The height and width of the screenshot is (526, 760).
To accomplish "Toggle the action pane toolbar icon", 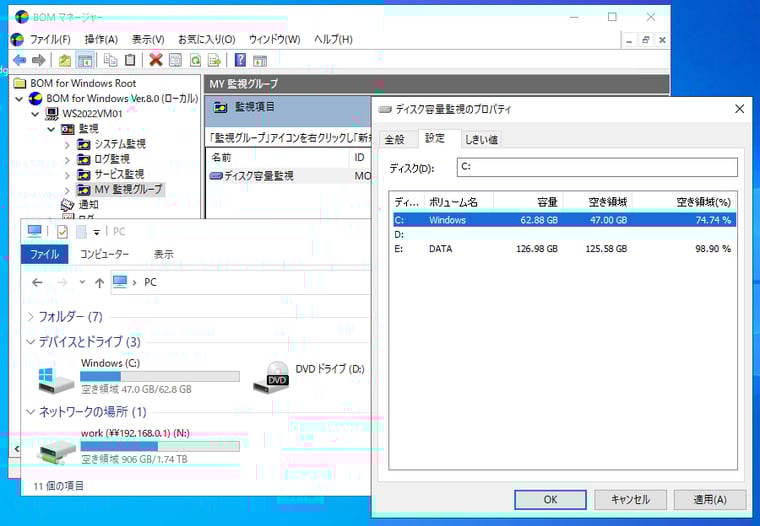I will [x=260, y=60].
